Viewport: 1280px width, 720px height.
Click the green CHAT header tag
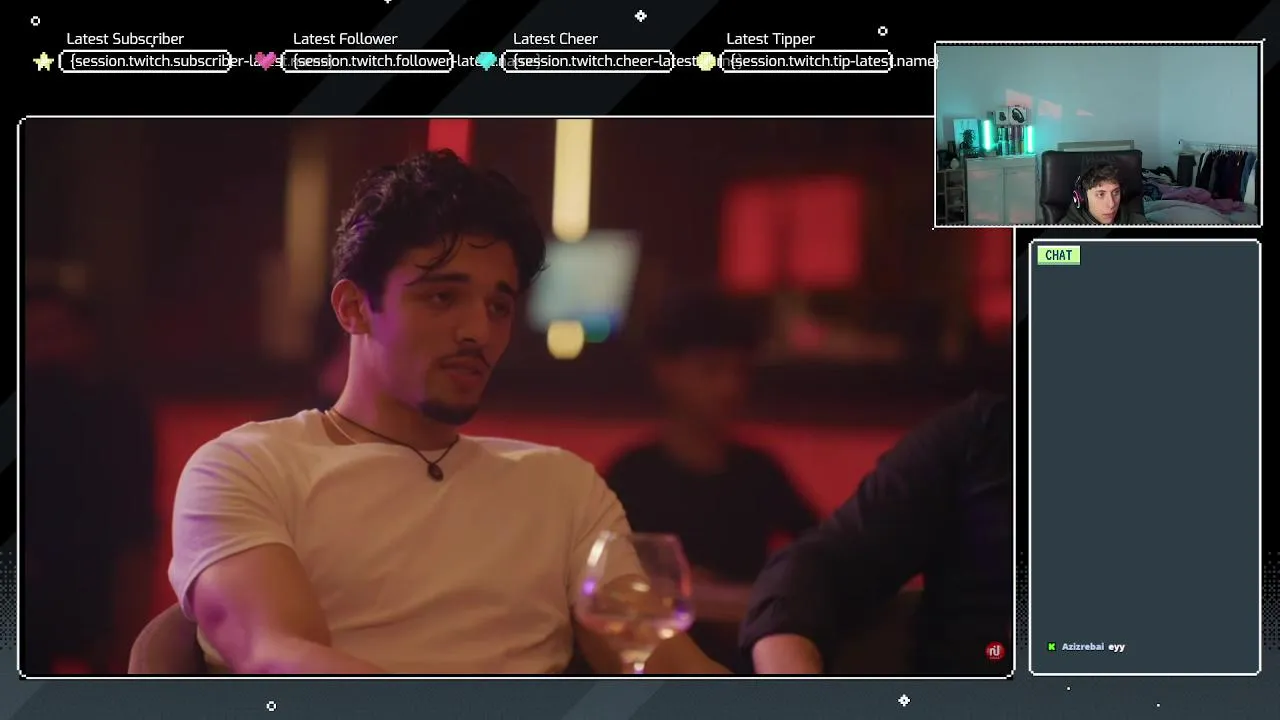click(1058, 255)
